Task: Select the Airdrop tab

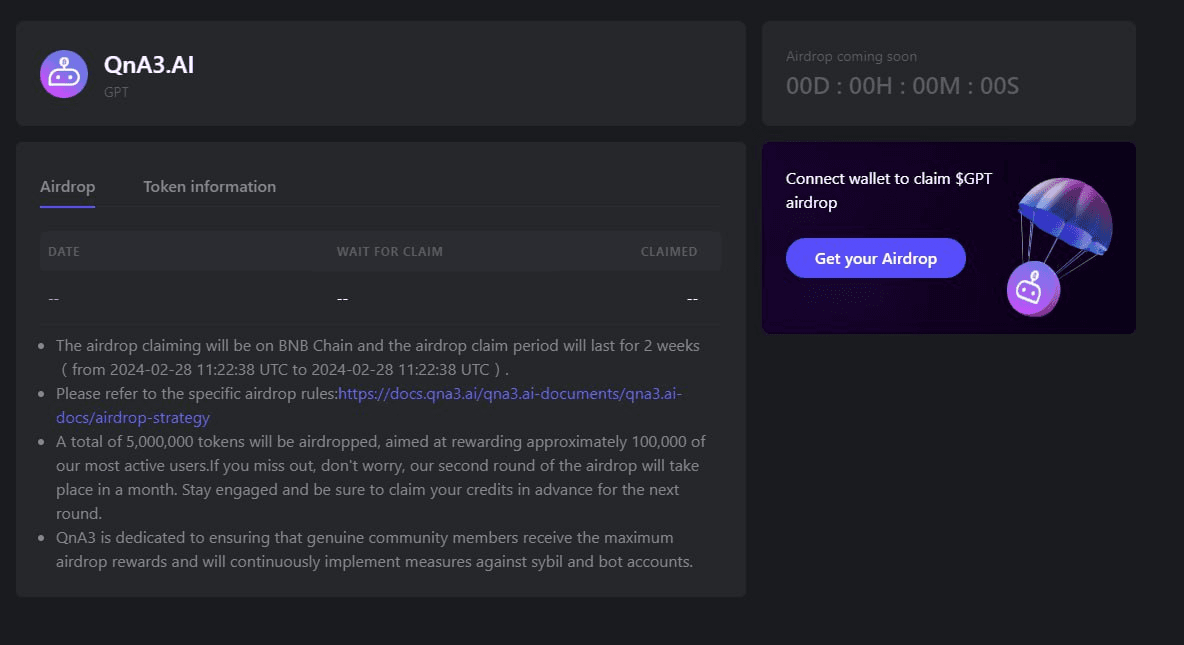Action: 67,187
